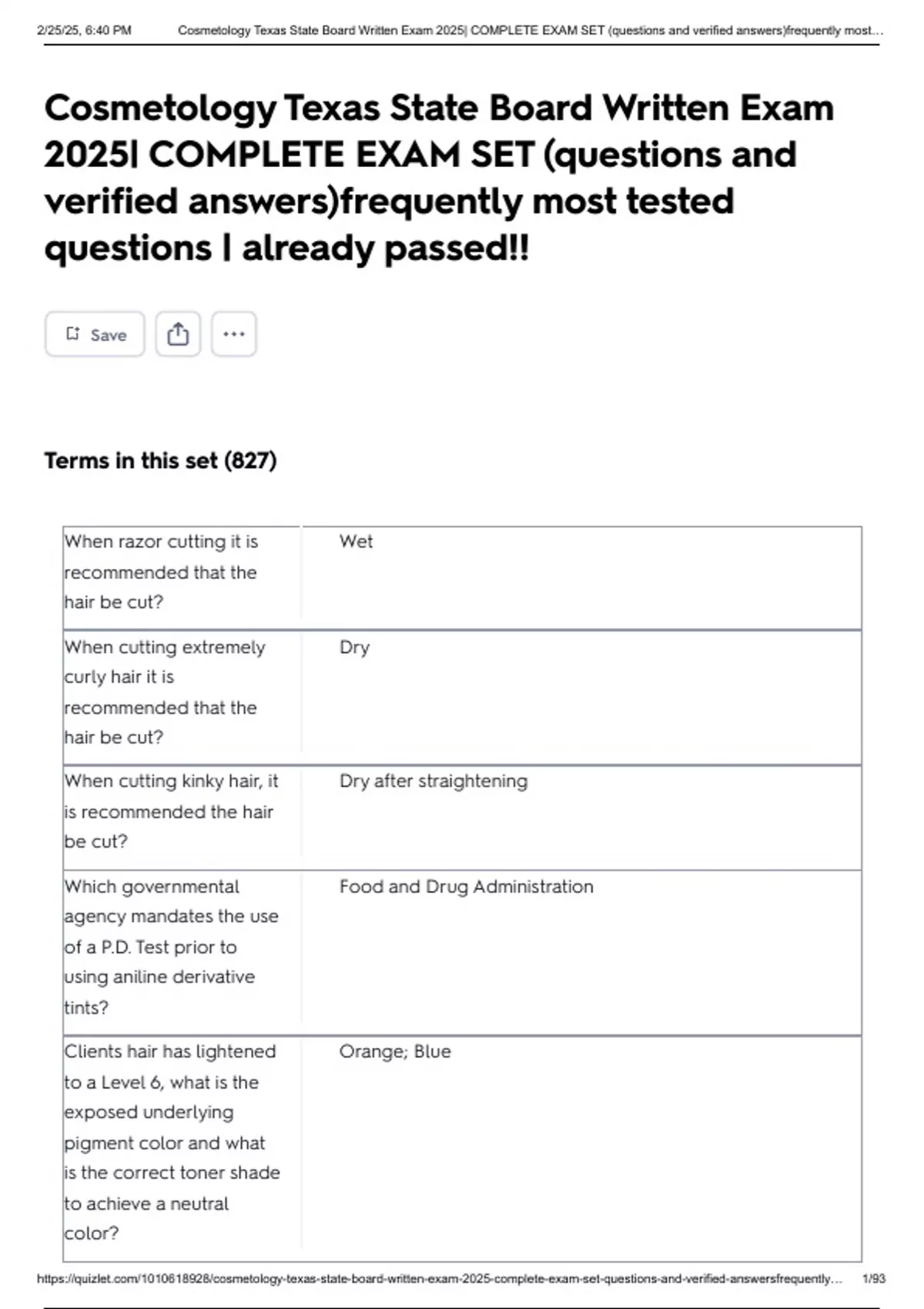Click the page header title text
The width and height of the screenshot is (924, 1309).
530,31
